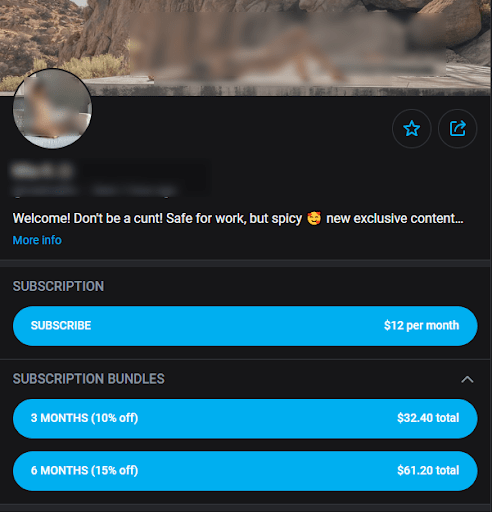Image resolution: width=492 pixels, height=512 pixels.
Task: Click the $12 per month price label
Action: (x=421, y=325)
